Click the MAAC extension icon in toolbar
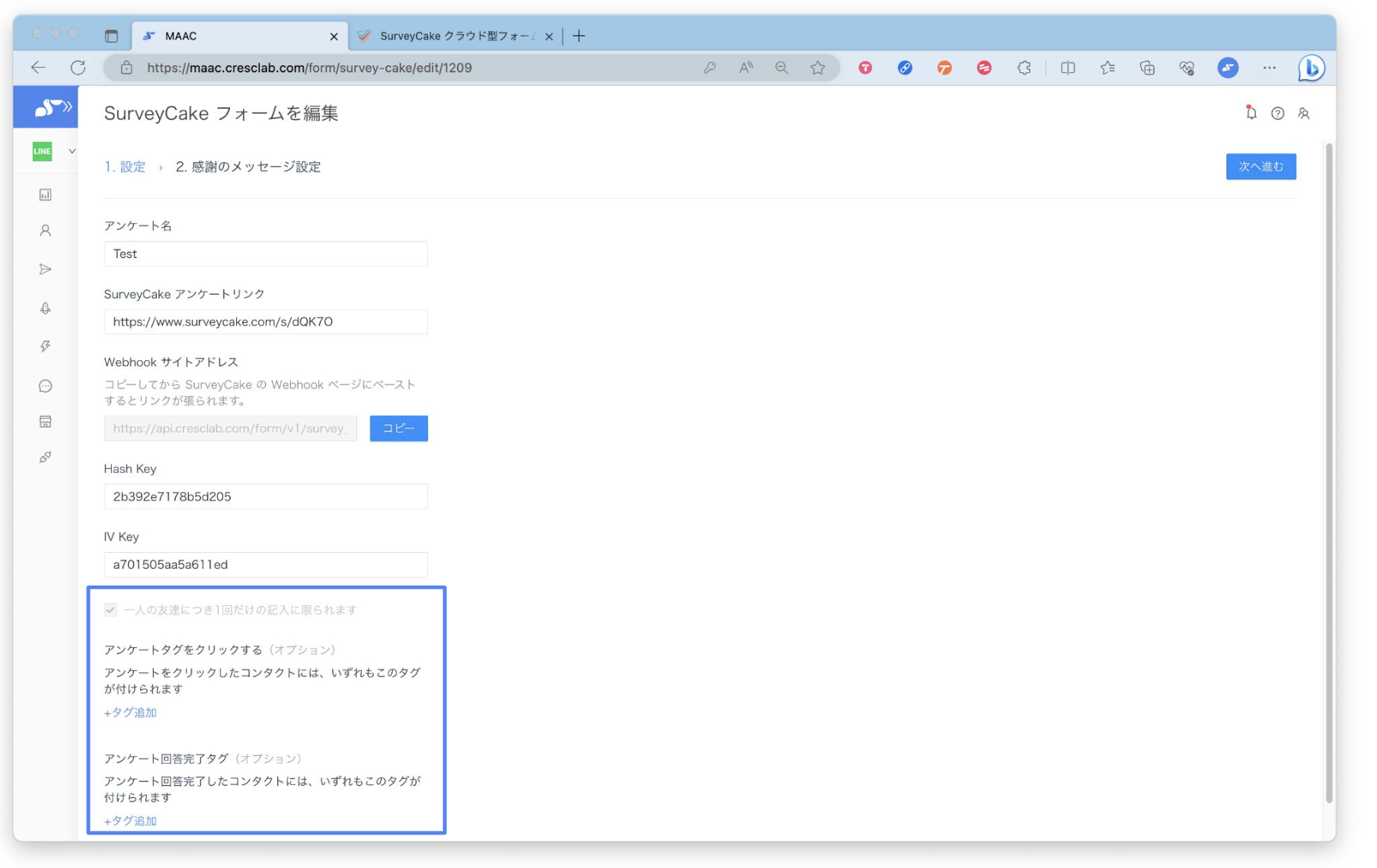 tap(1228, 68)
